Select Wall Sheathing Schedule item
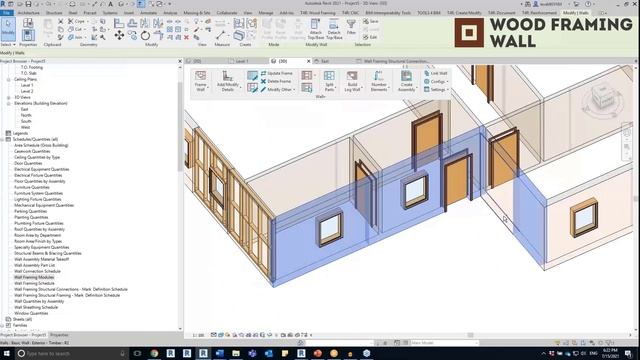The height and width of the screenshot is (360, 640). click(36, 307)
